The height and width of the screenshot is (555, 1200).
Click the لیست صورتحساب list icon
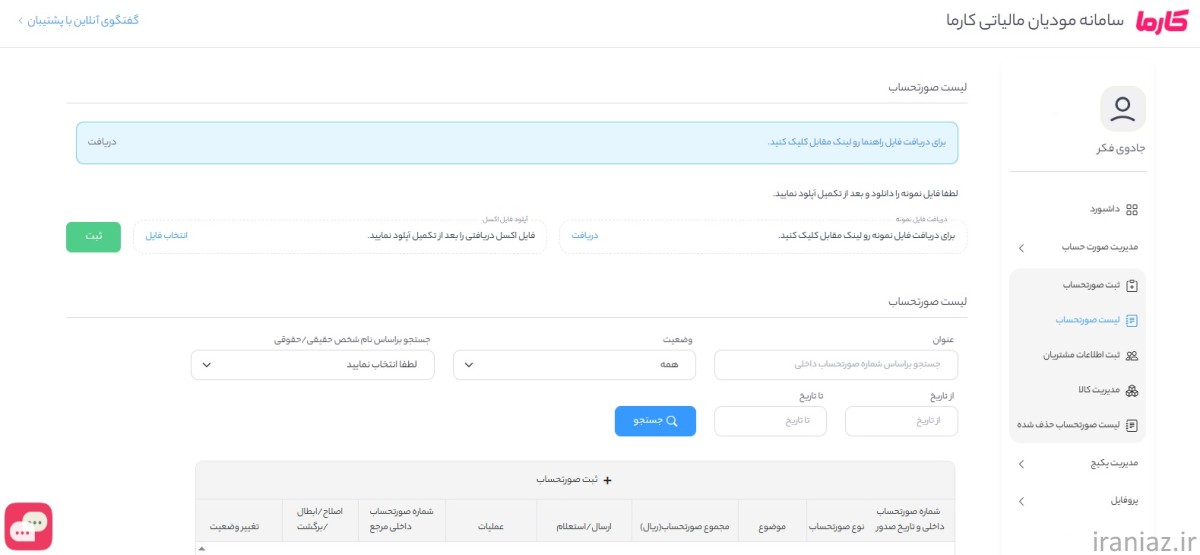pos(1132,320)
